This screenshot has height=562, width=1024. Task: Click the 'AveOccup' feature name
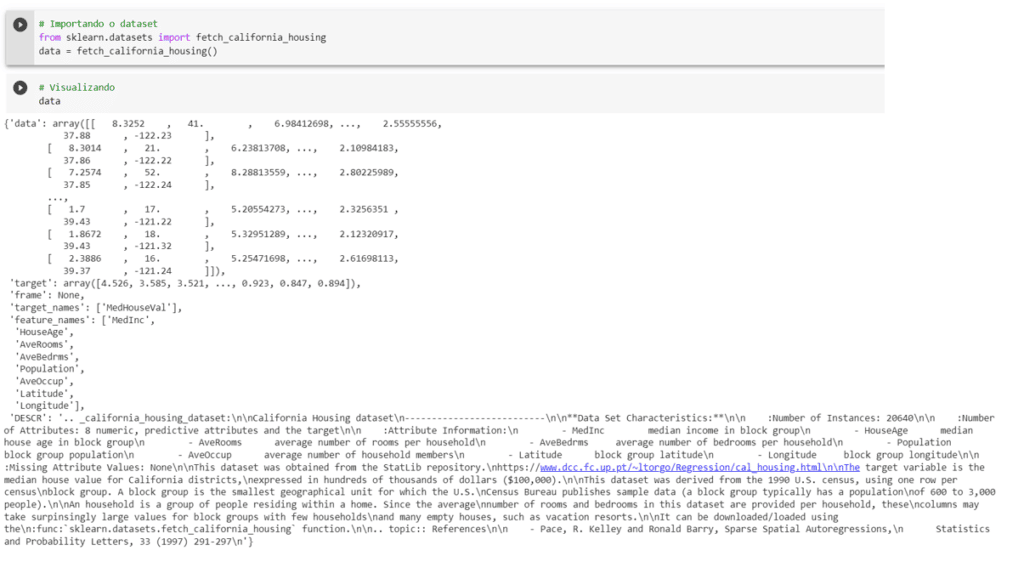44,381
